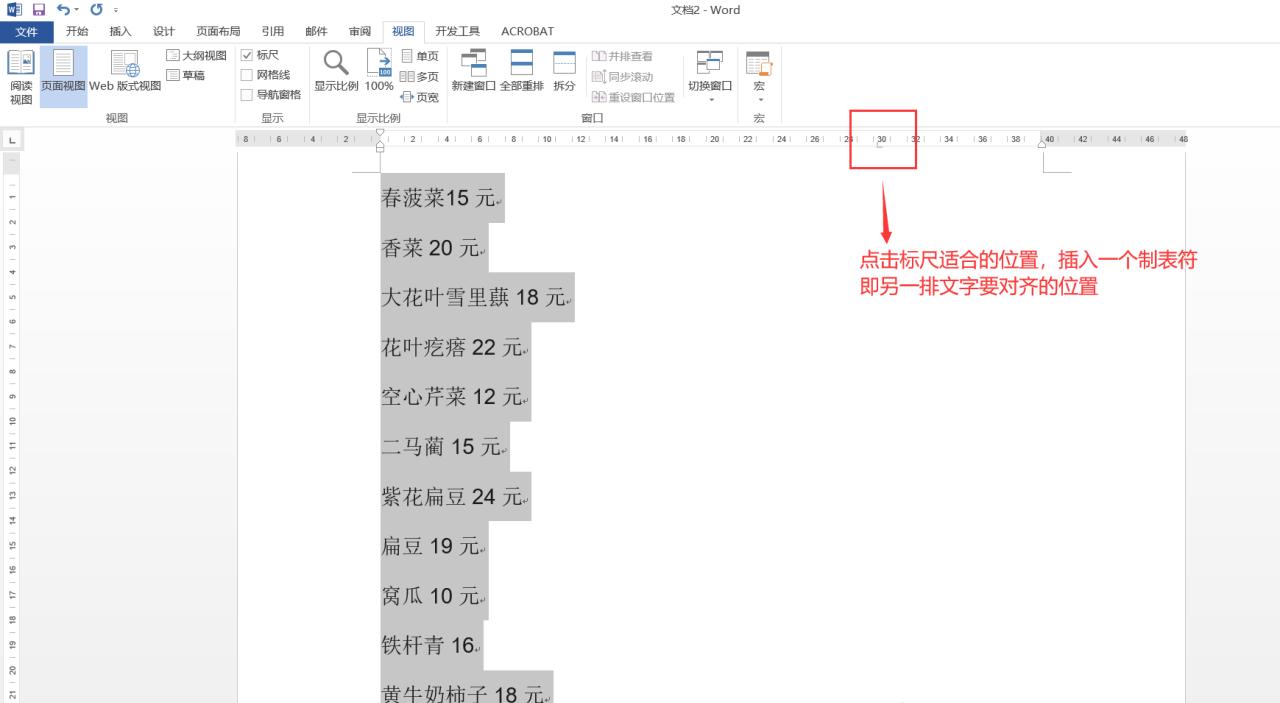
Task: Switch to the 邮件 ribbon tab
Action: click(316, 32)
